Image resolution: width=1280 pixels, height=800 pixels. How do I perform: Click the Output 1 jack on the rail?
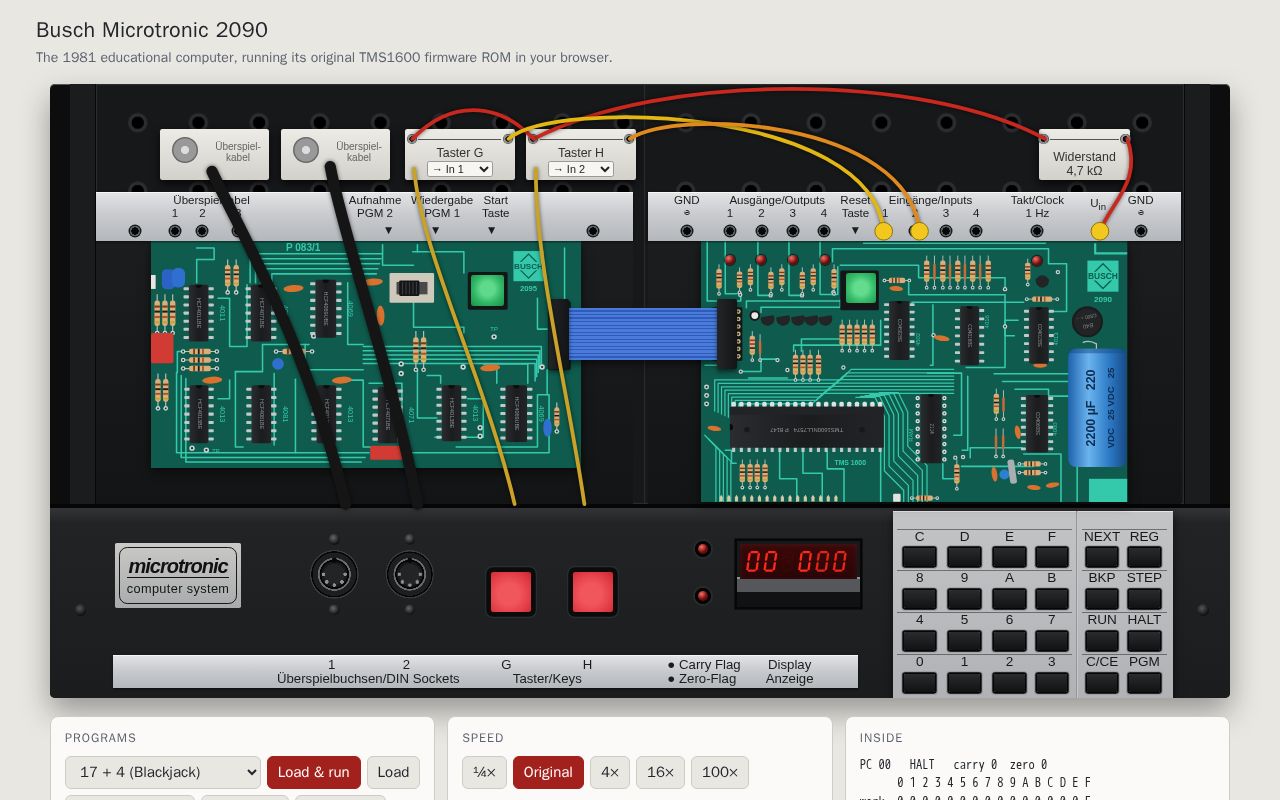730,231
